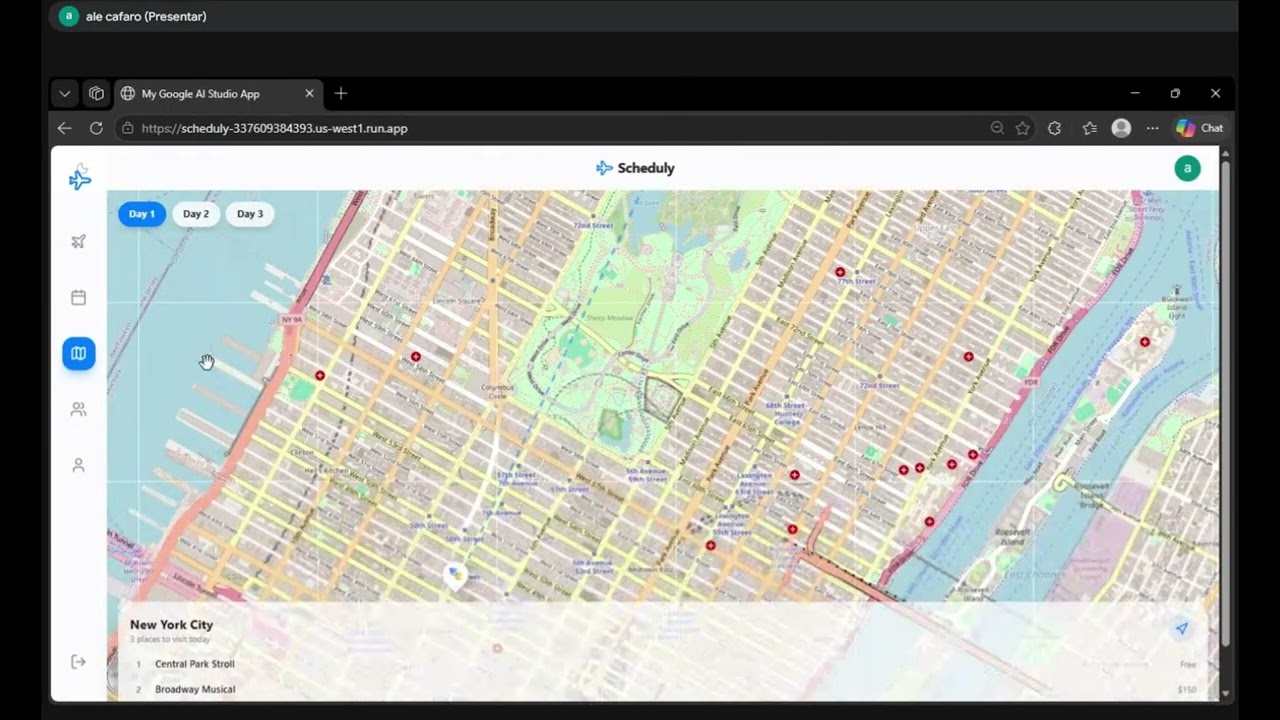Click the logout icon in sidebar

(x=79, y=662)
